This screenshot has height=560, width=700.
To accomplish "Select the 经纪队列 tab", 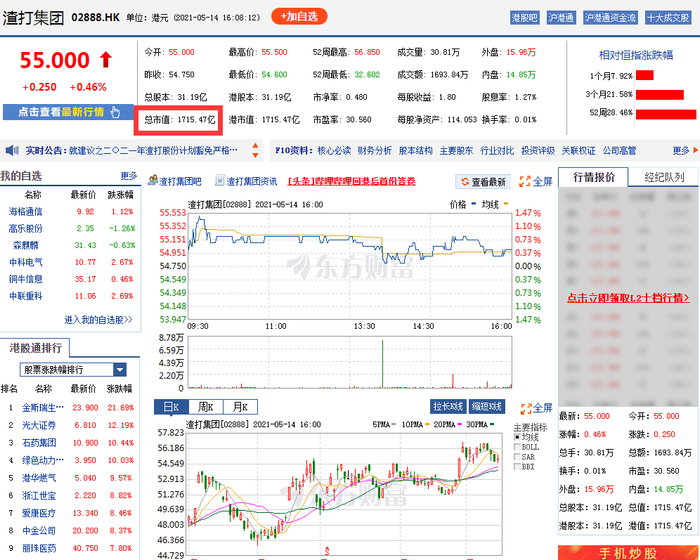I will coord(664,177).
